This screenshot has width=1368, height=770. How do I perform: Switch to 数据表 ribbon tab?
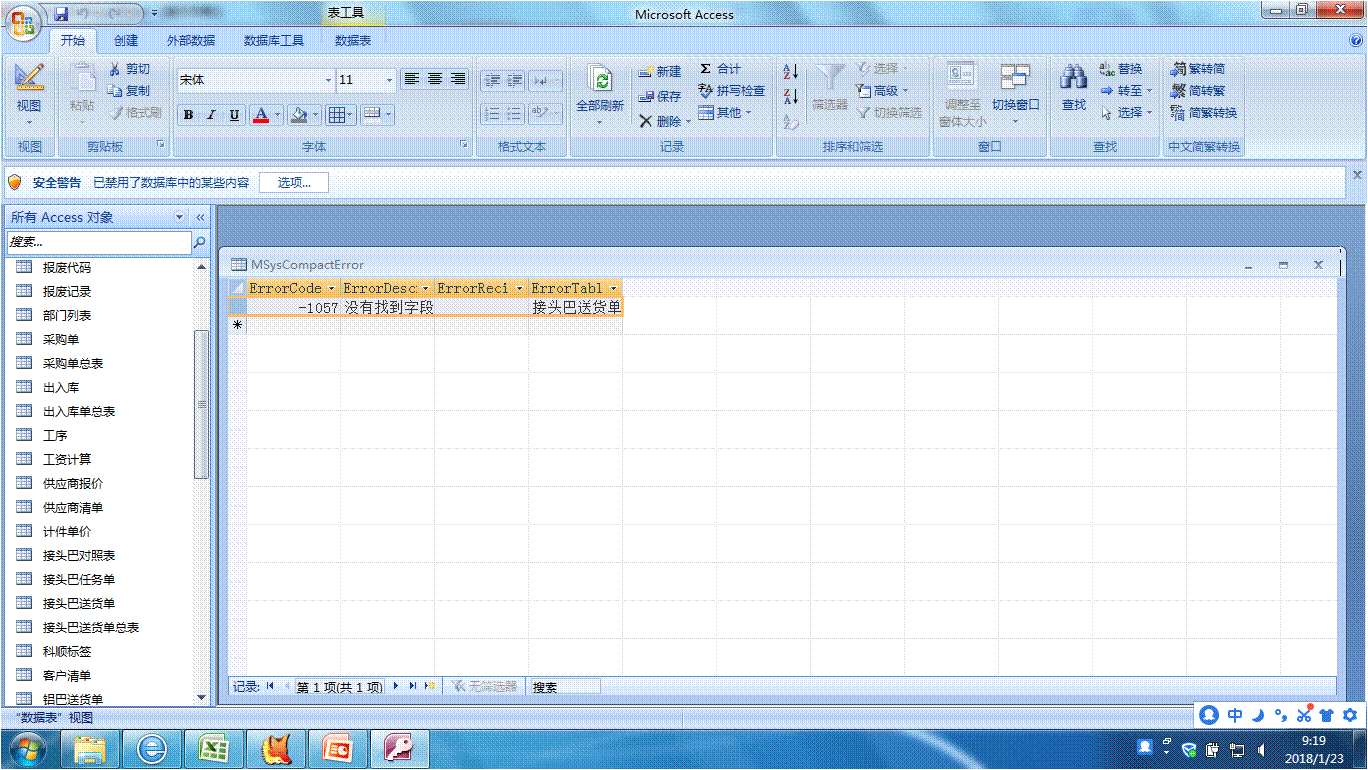click(x=353, y=41)
